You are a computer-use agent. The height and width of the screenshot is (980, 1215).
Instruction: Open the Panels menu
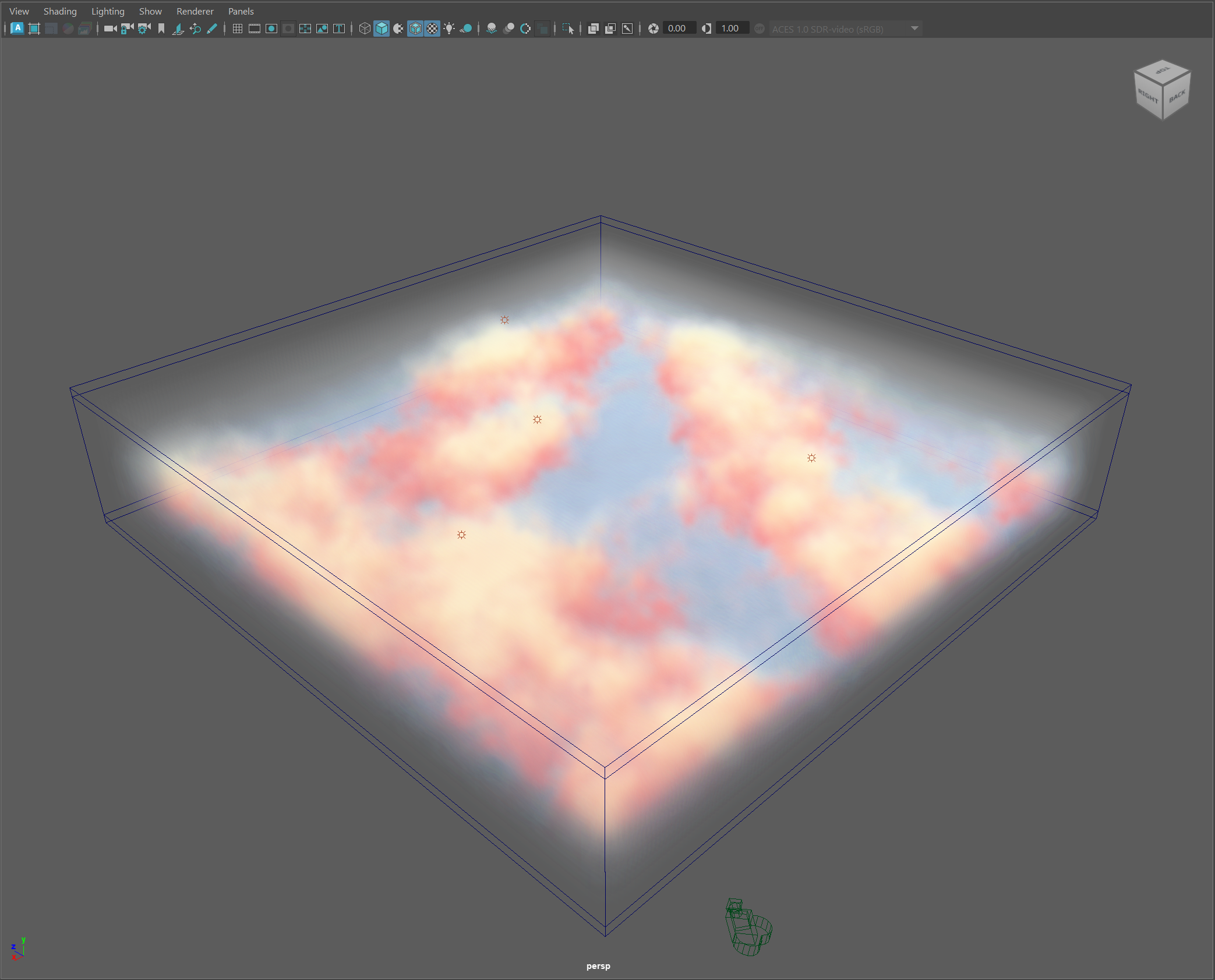241,11
